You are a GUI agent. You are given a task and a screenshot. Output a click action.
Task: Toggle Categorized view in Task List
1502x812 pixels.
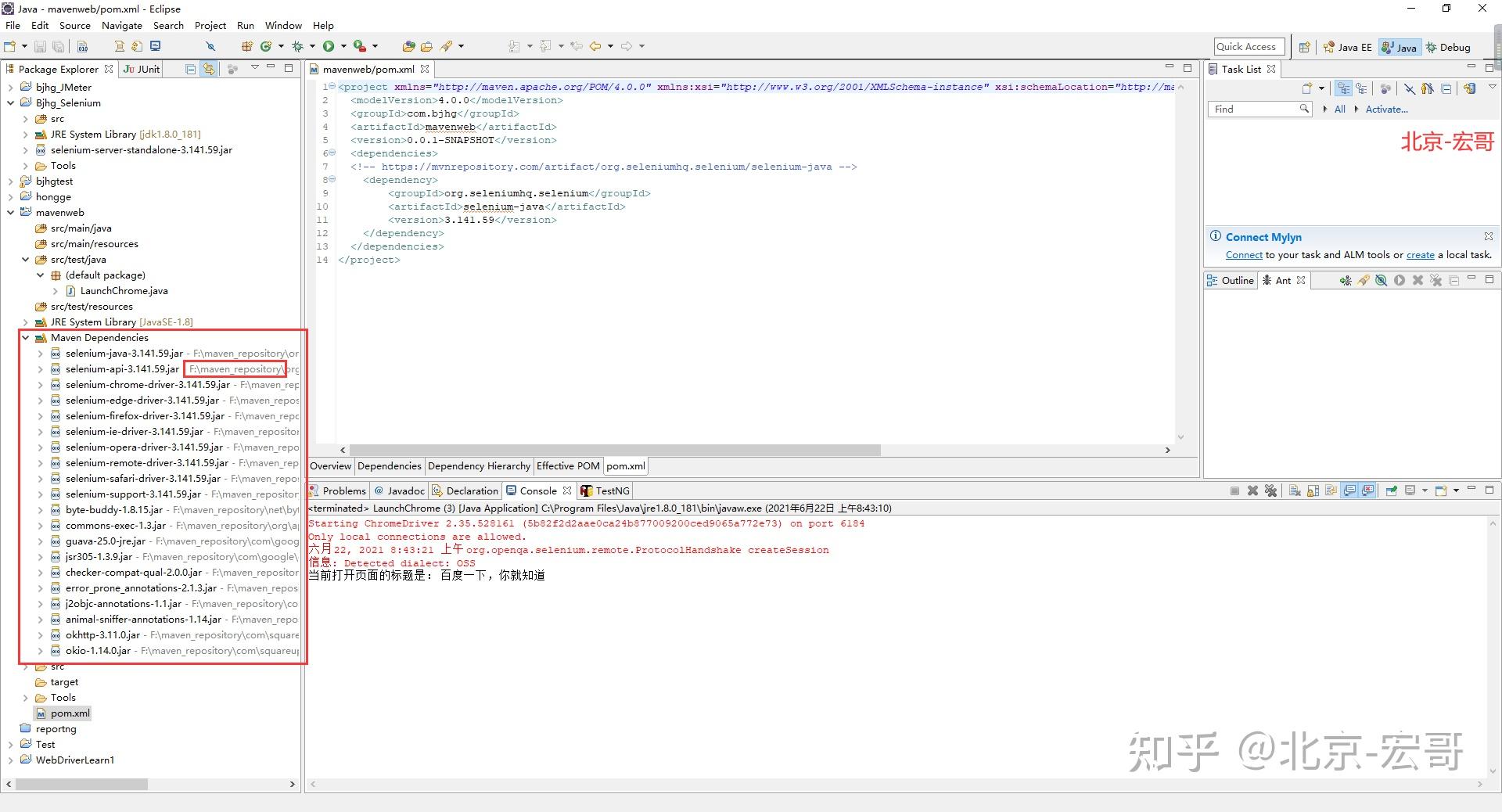click(1344, 88)
